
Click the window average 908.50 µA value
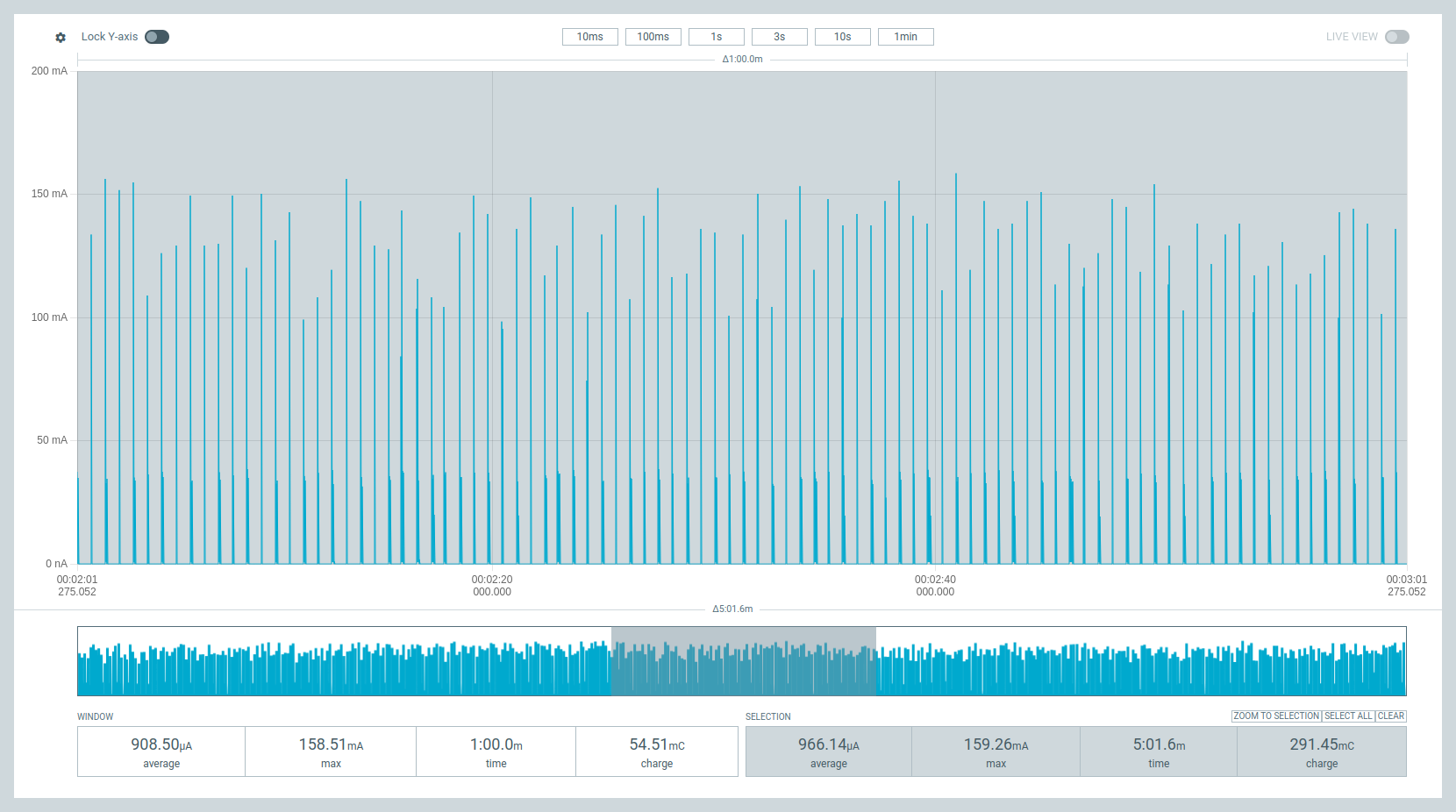click(161, 744)
